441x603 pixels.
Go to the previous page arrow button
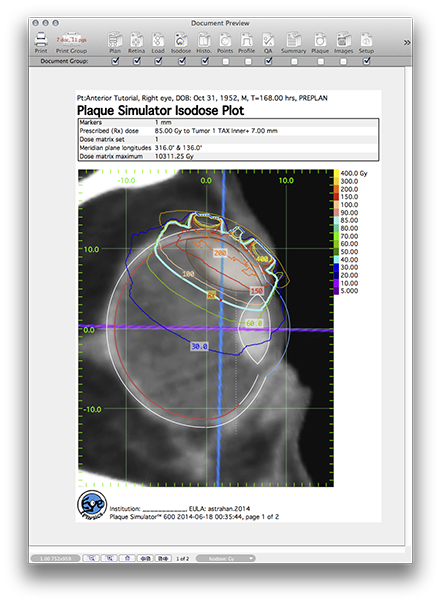(x=146, y=558)
